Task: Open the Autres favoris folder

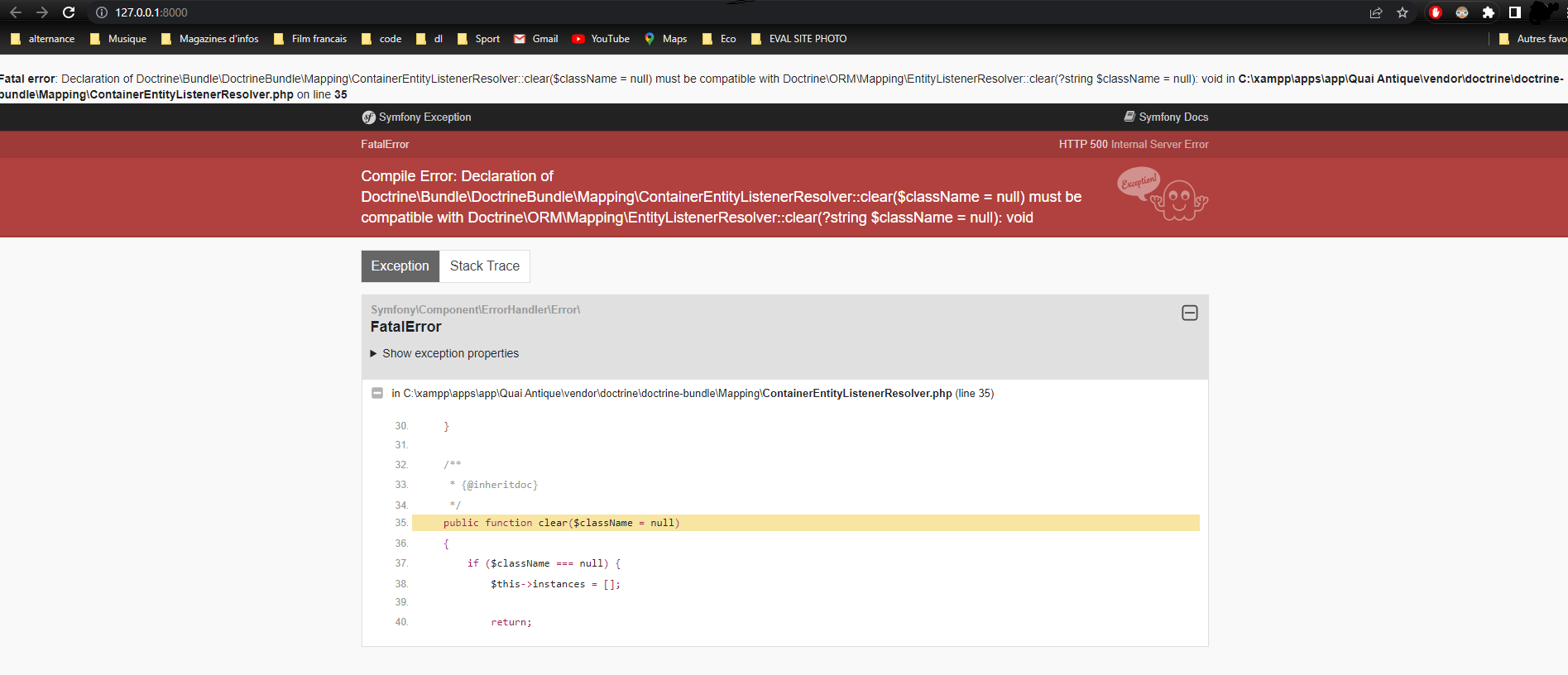Action: pyautogui.click(x=1532, y=39)
